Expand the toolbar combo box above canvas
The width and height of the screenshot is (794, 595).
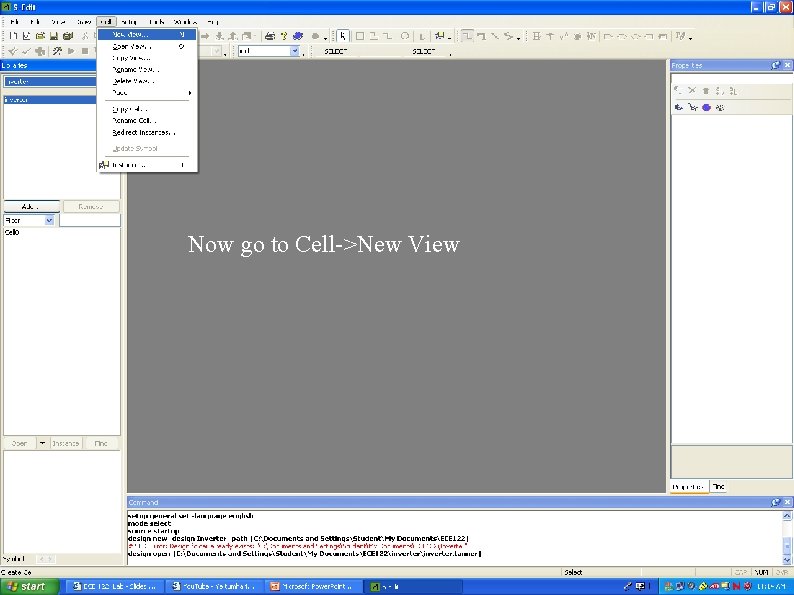click(294, 51)
